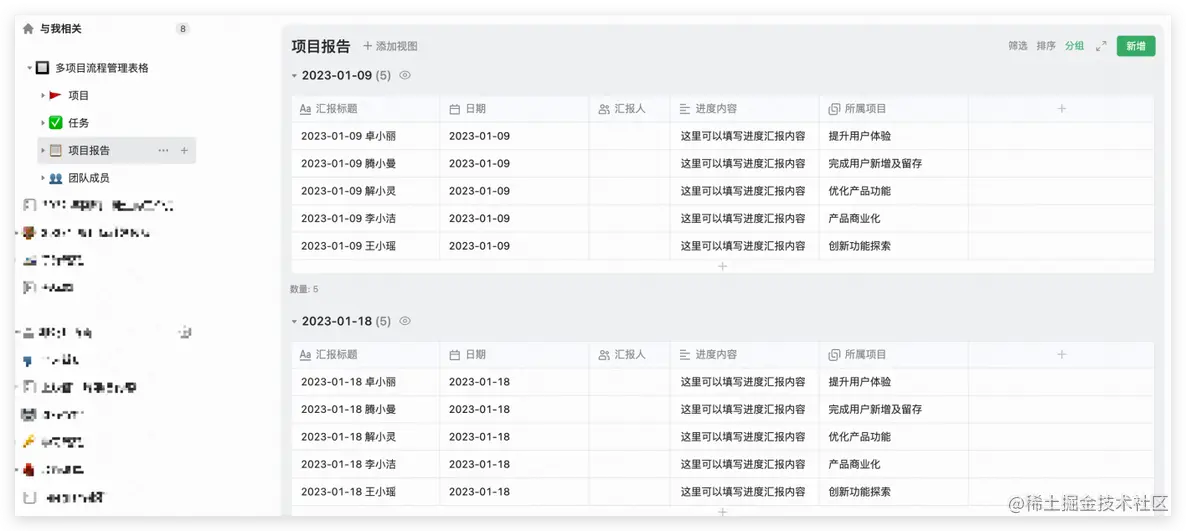Click 汇报人 column header in 2023-01-09 table

click(629, 109)
